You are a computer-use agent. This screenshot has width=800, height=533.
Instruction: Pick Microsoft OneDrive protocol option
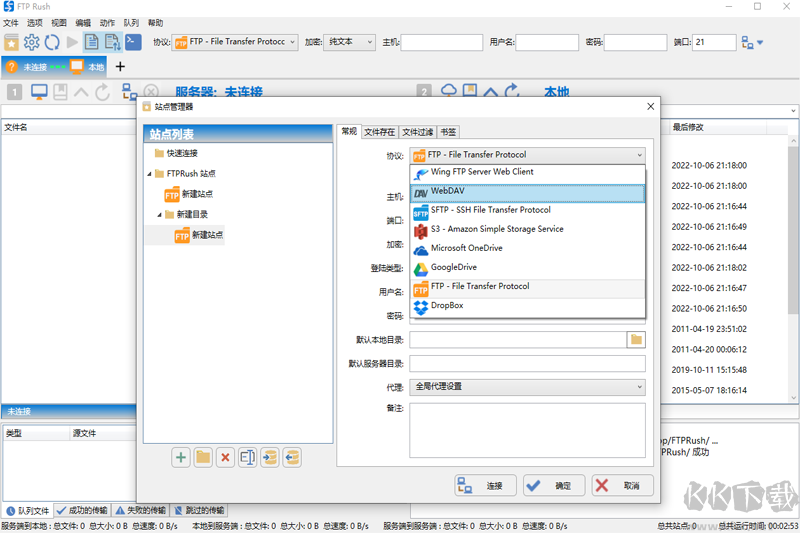pos(528,249)
